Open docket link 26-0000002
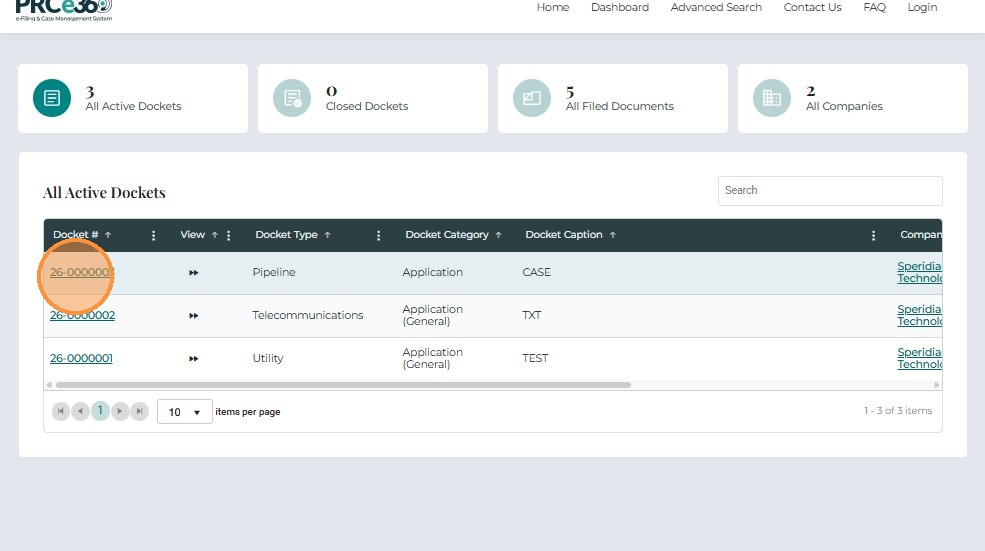Viewport: 985px width, 551px height. [82, 316]
